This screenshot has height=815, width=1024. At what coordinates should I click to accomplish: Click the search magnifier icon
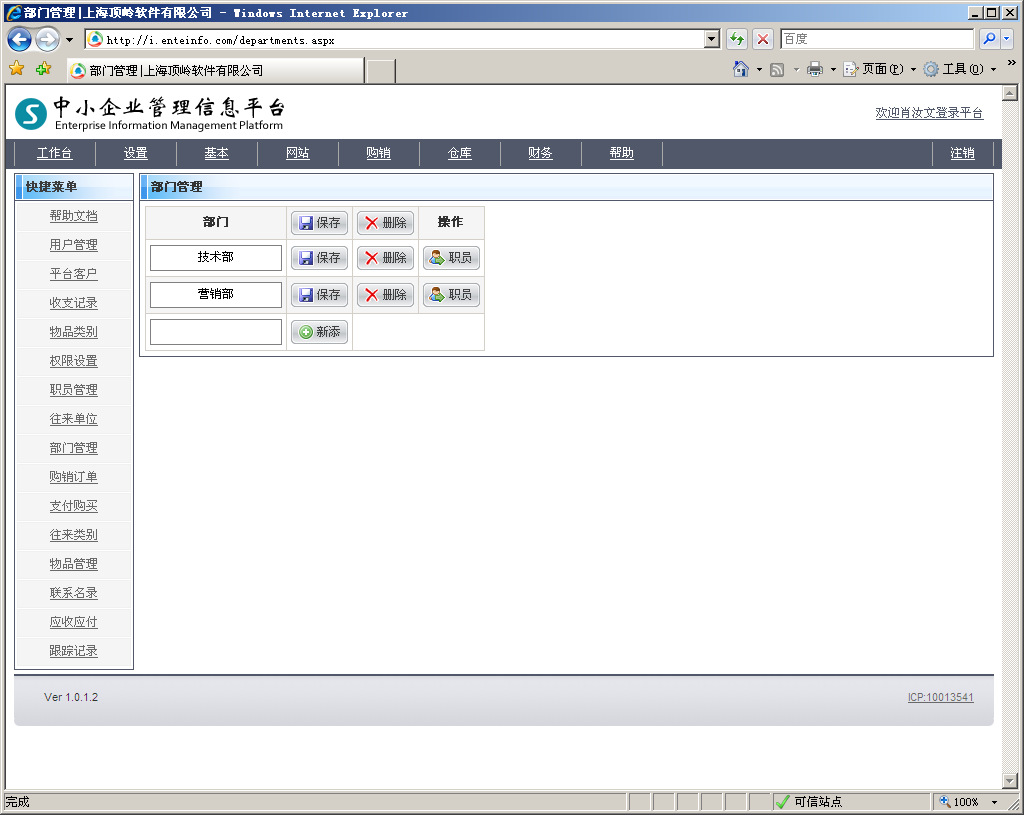(989, 39)
